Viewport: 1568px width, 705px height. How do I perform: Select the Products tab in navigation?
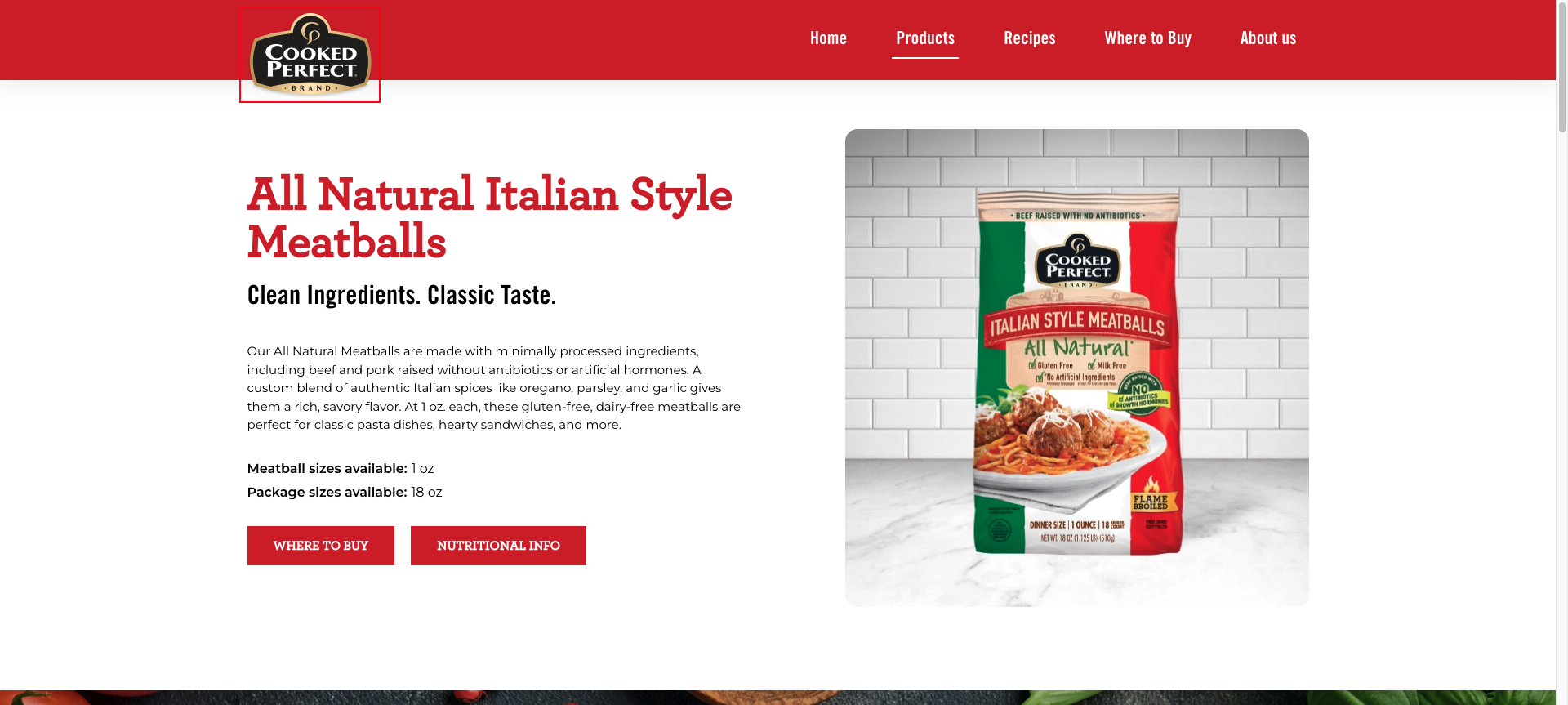925,38
